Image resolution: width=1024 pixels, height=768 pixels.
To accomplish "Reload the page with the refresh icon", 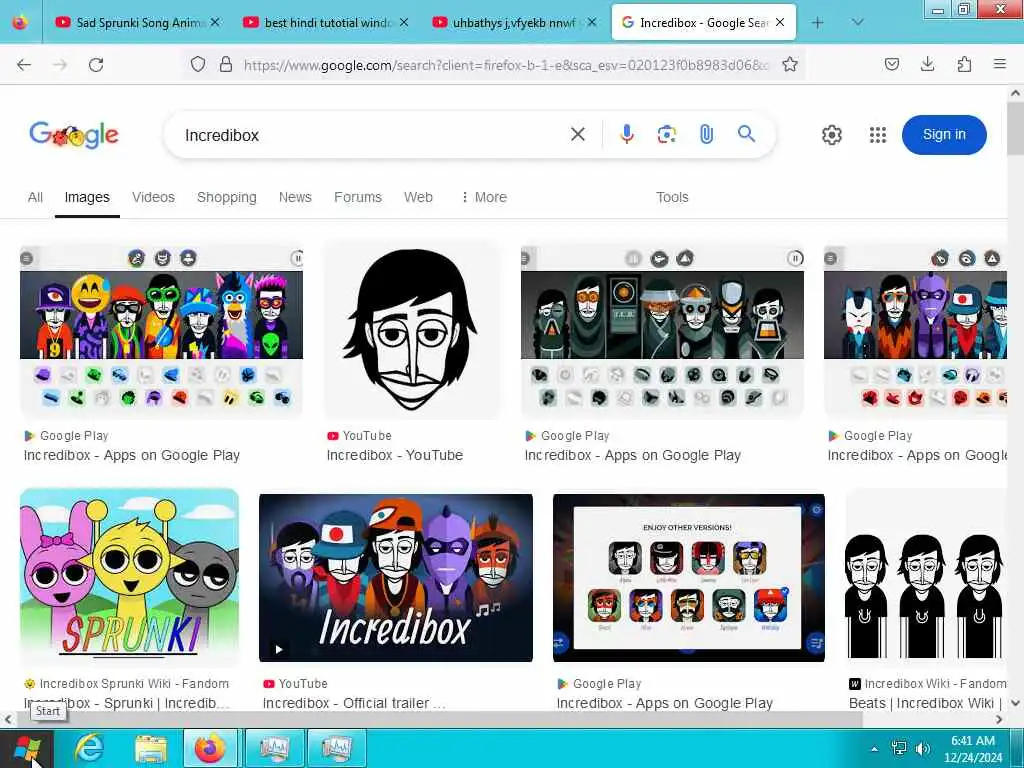I will point(96,65).
